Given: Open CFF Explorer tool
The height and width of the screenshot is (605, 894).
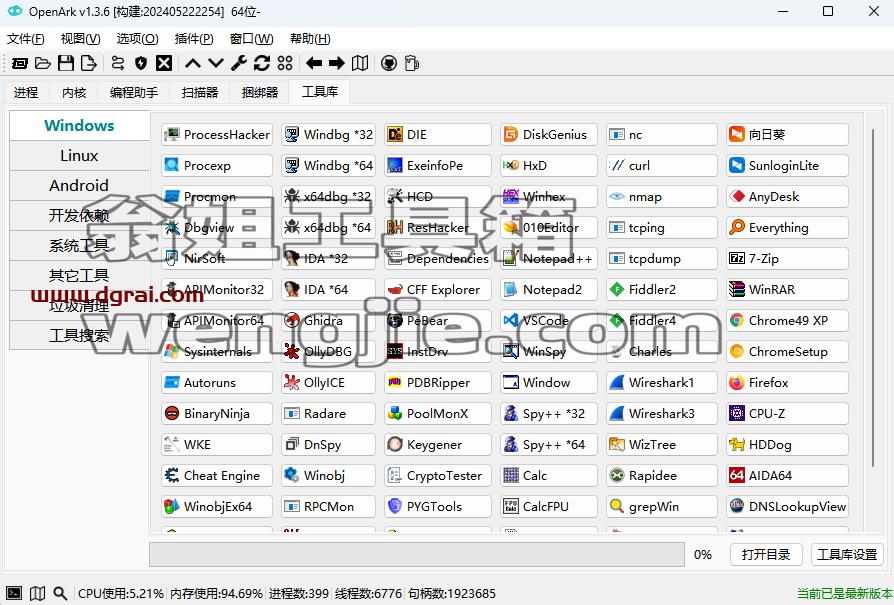Looking at the screenshot, I should coord(437,290).
